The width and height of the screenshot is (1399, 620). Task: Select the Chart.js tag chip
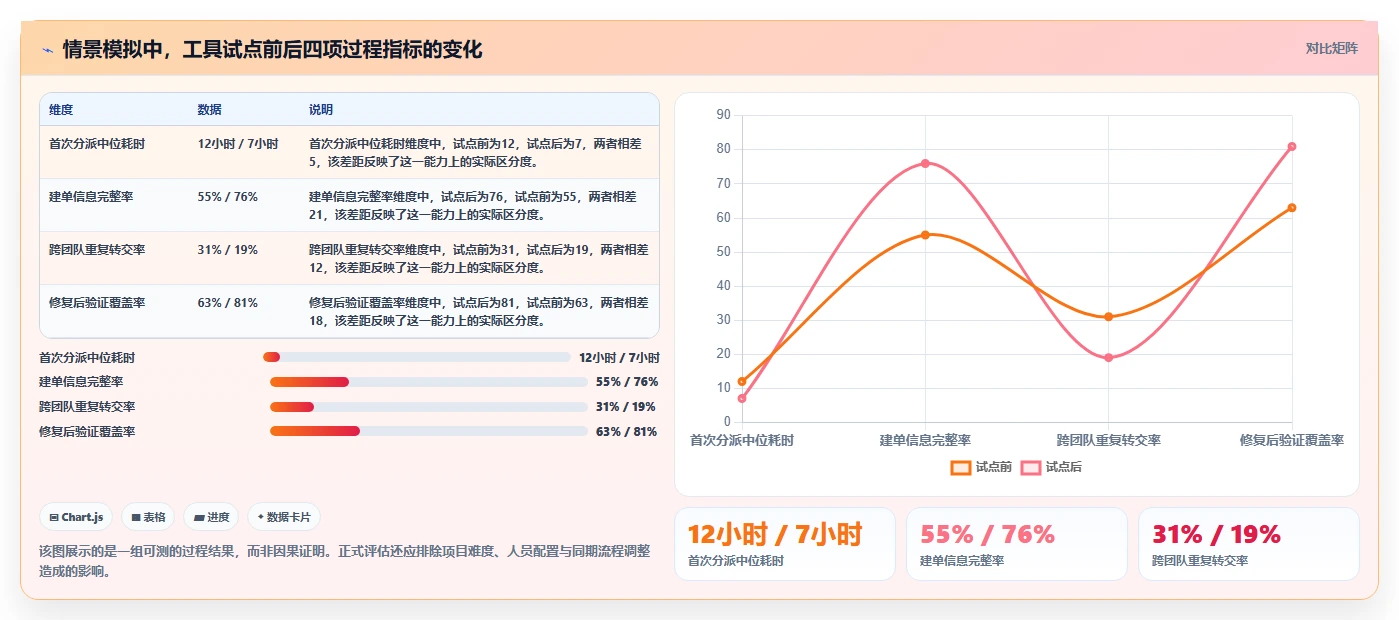pos(76,517)
